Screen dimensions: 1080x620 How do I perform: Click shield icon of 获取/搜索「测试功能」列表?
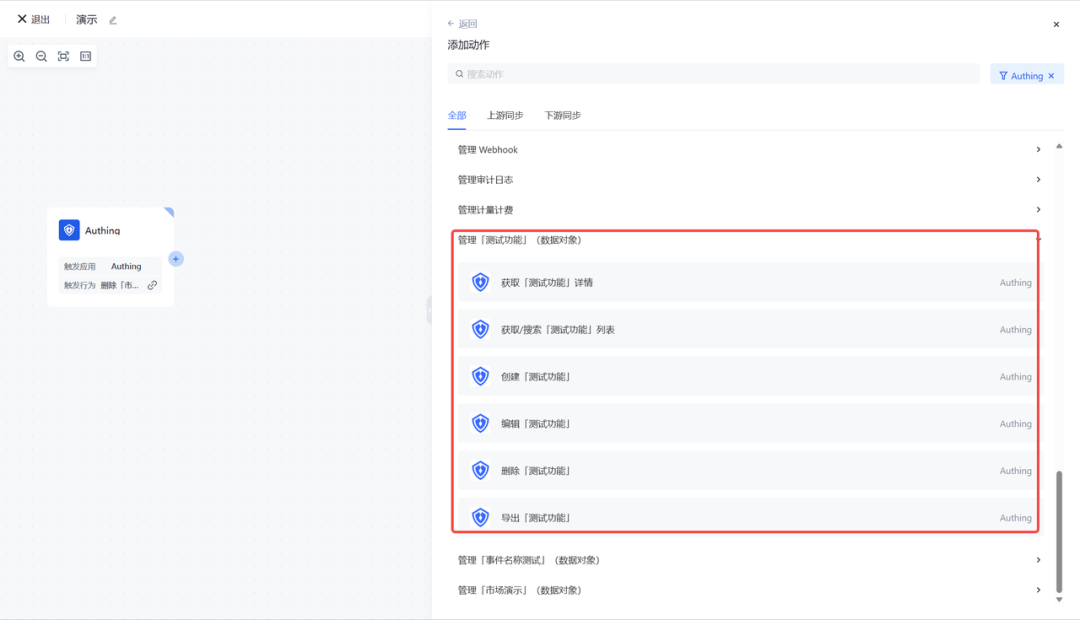tap(480, 329)
